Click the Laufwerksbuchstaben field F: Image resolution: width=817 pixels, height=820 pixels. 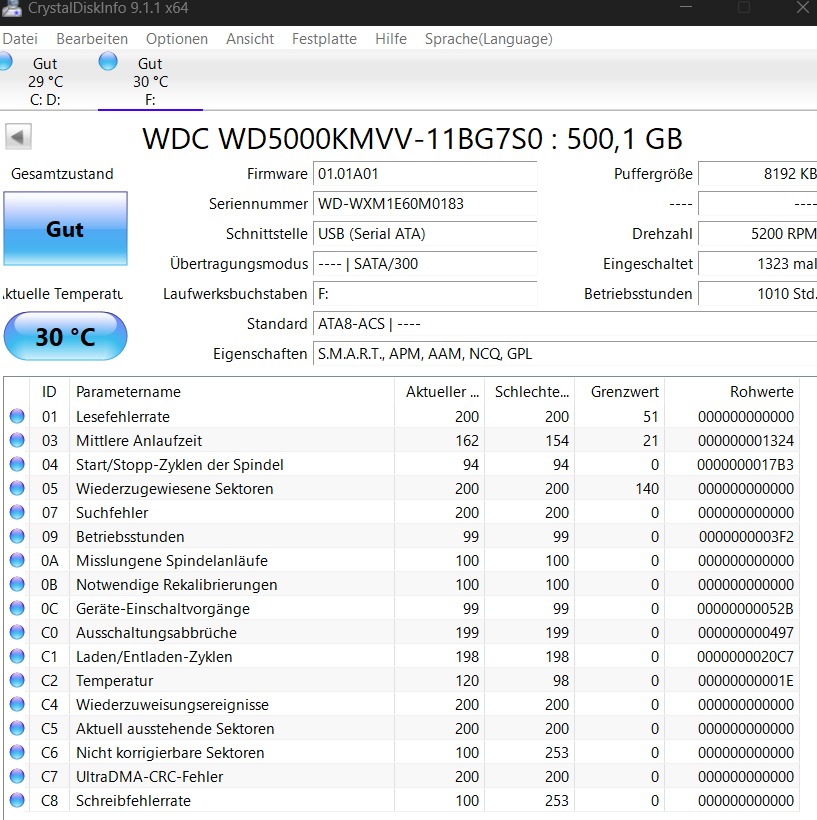pos(425,294)
